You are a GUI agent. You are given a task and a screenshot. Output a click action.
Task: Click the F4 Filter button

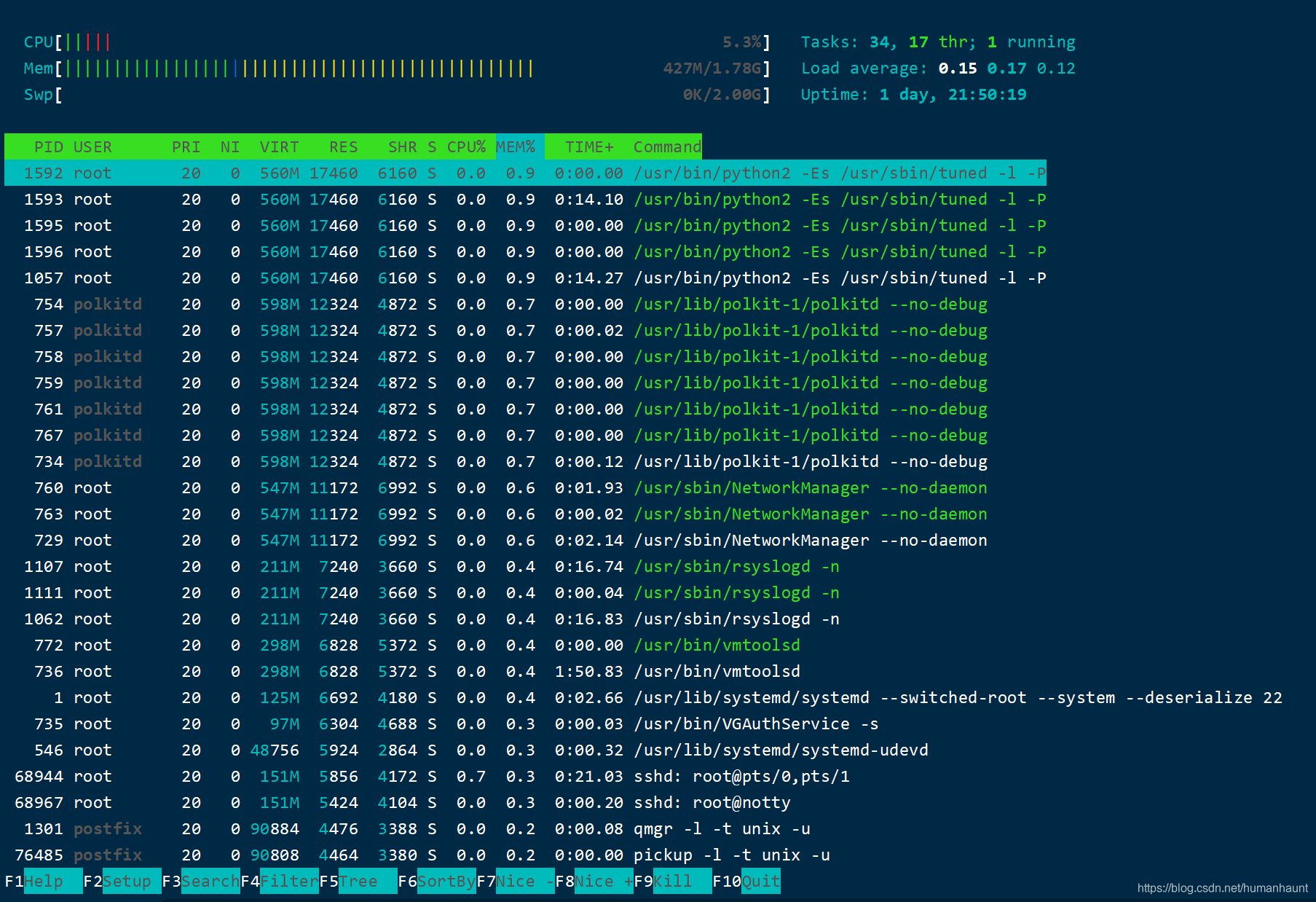(280, 882)
